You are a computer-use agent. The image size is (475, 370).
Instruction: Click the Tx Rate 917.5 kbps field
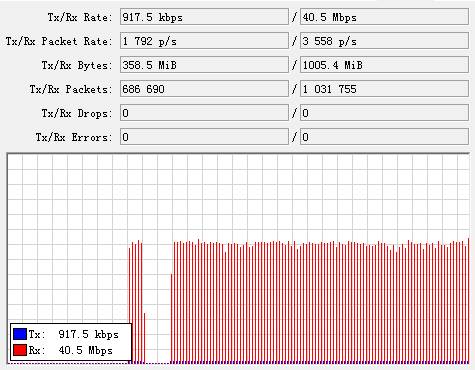point(204,17)
